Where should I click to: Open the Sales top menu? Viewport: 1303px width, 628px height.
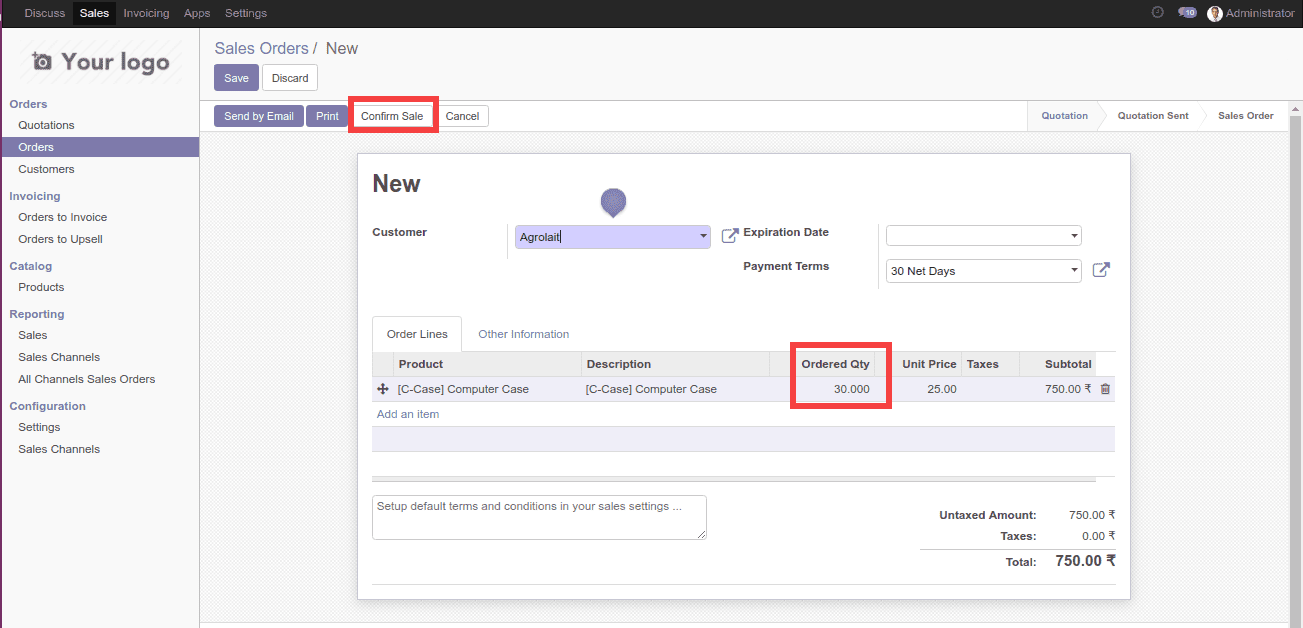tap(94, 13)
